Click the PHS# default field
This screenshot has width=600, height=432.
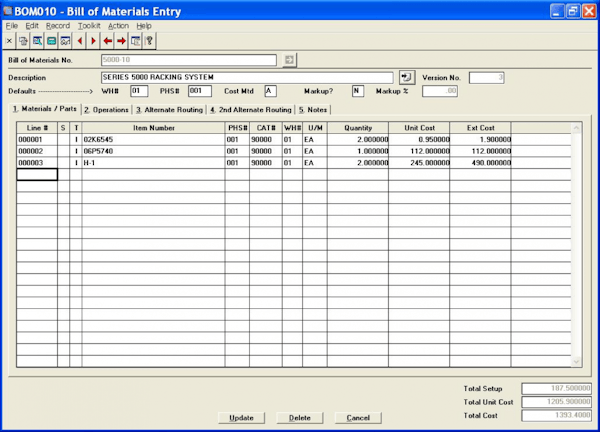(x=200, y=91)
